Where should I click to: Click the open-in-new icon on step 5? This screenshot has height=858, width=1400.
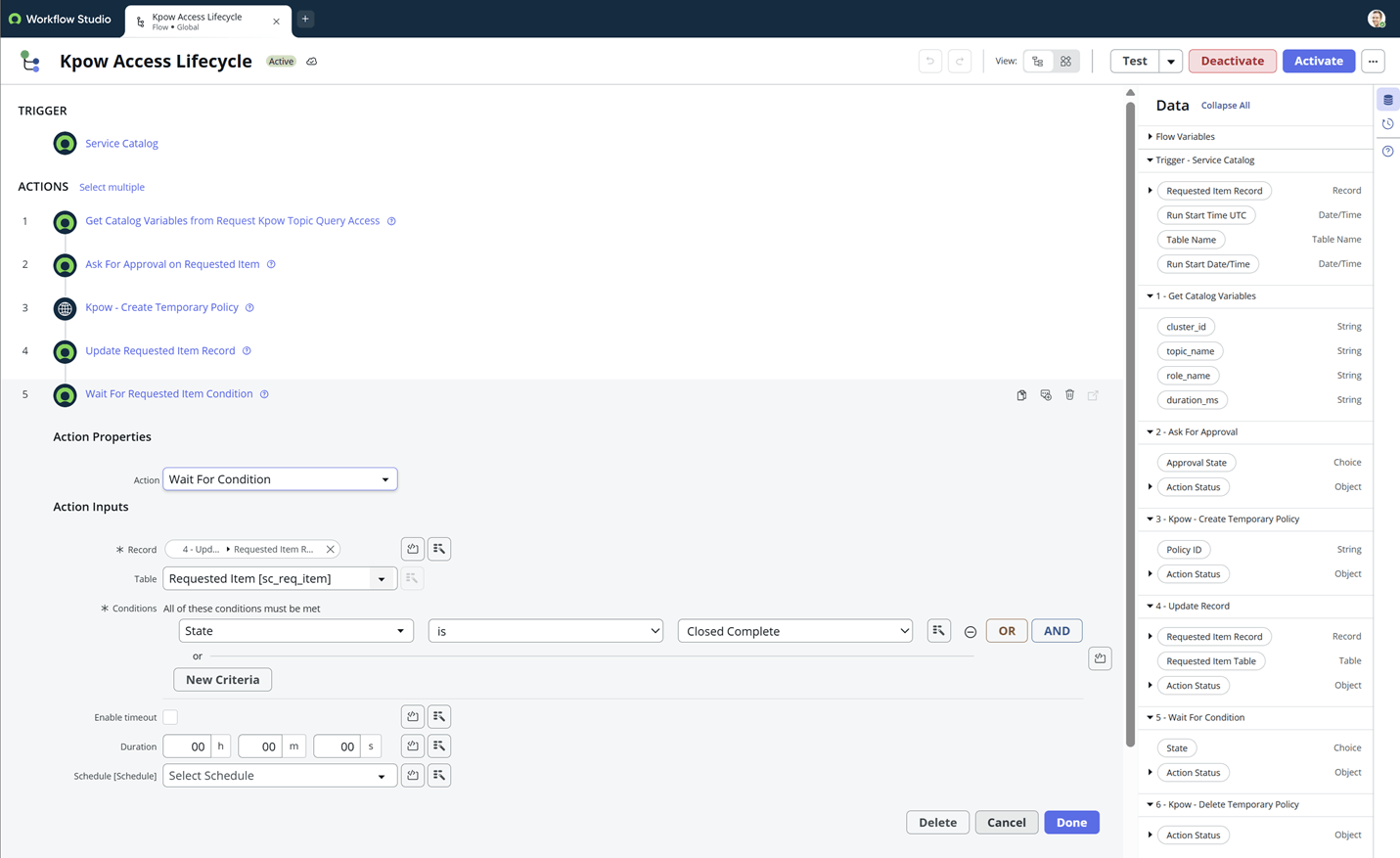click(1094, 395)
